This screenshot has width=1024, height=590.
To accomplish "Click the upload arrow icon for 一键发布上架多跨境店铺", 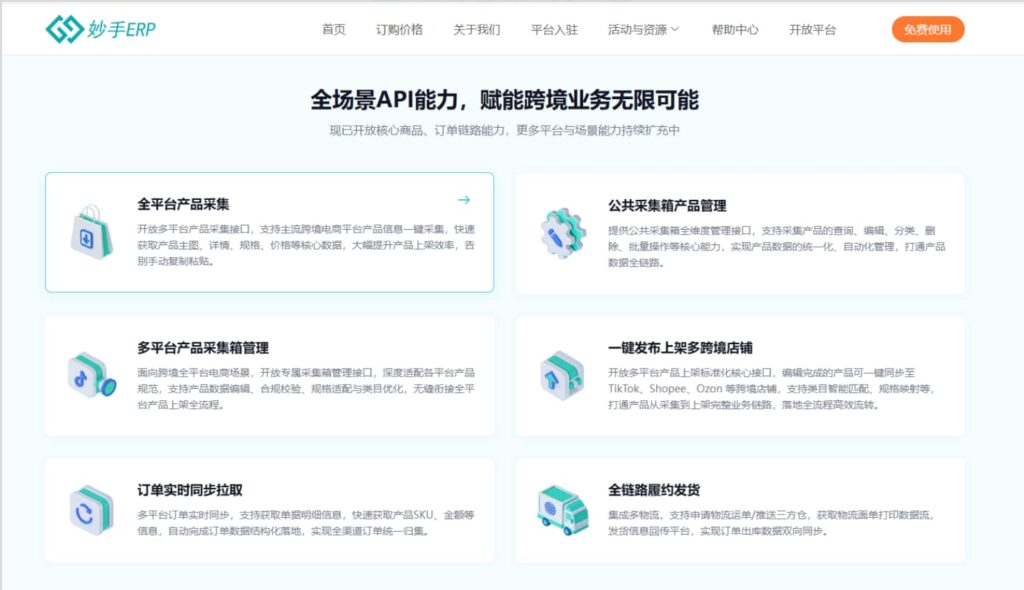I will [562, 375].
